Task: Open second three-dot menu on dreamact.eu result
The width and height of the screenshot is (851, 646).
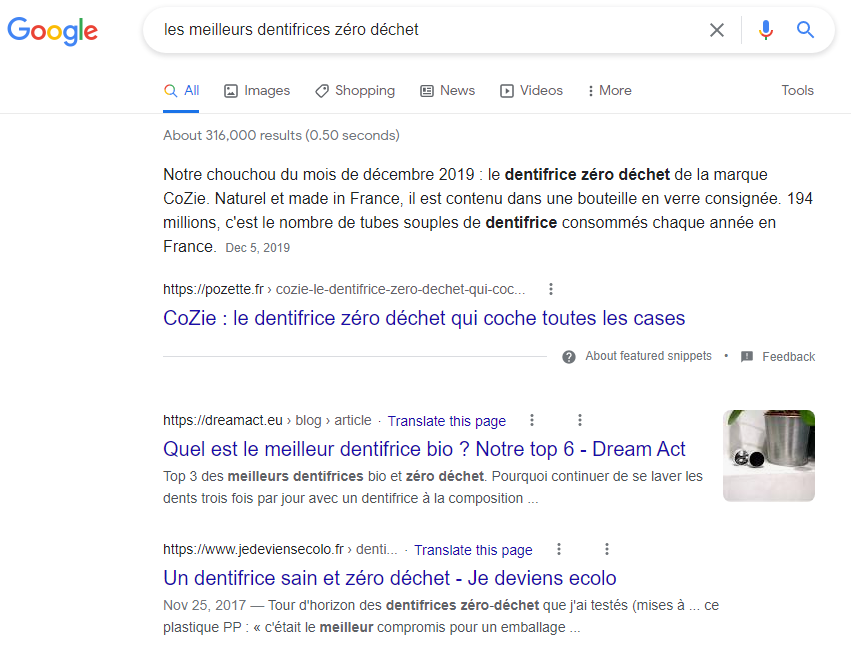Action: [580, 420]
